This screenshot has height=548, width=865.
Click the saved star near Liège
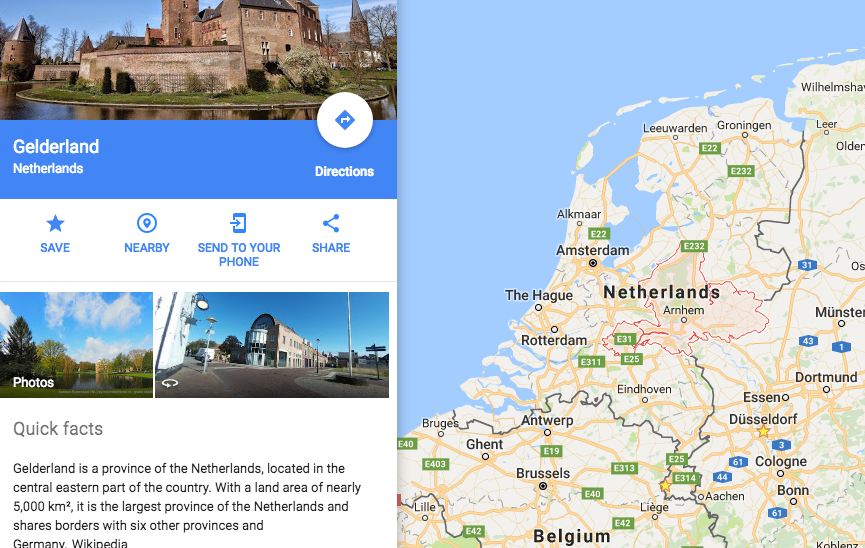(666, 485)
